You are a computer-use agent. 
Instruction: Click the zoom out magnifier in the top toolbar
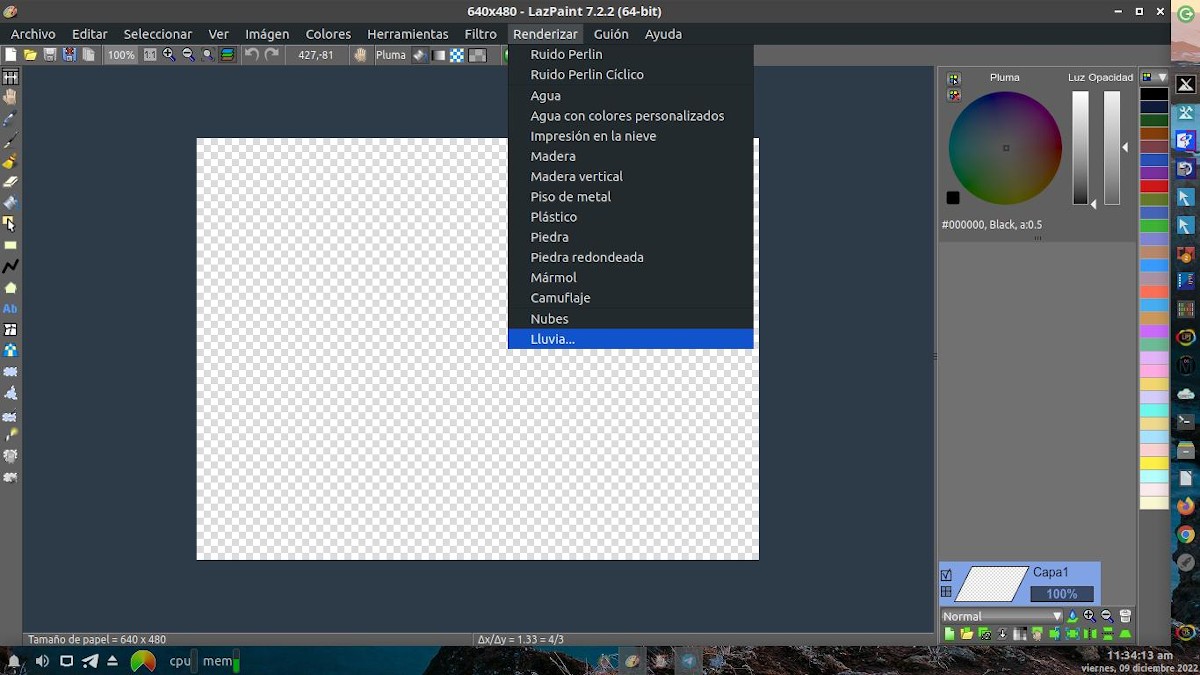point(188,55)
